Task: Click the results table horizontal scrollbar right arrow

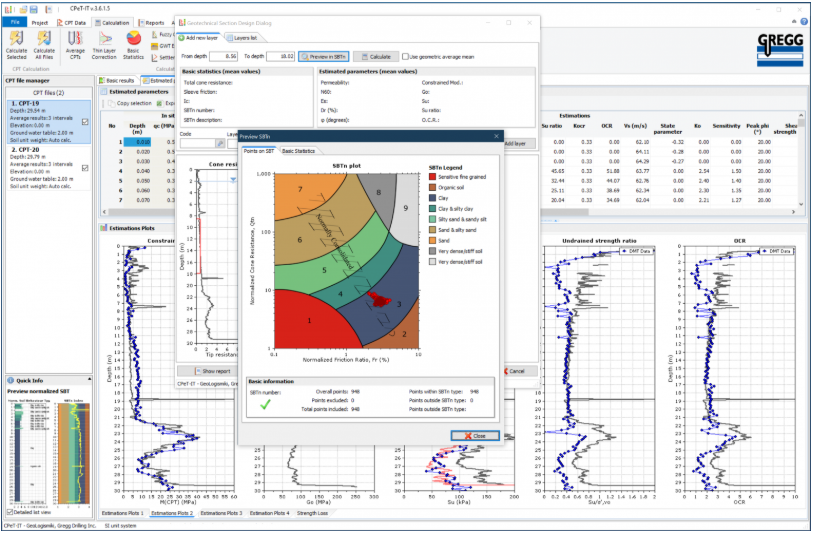Action: 793,212
